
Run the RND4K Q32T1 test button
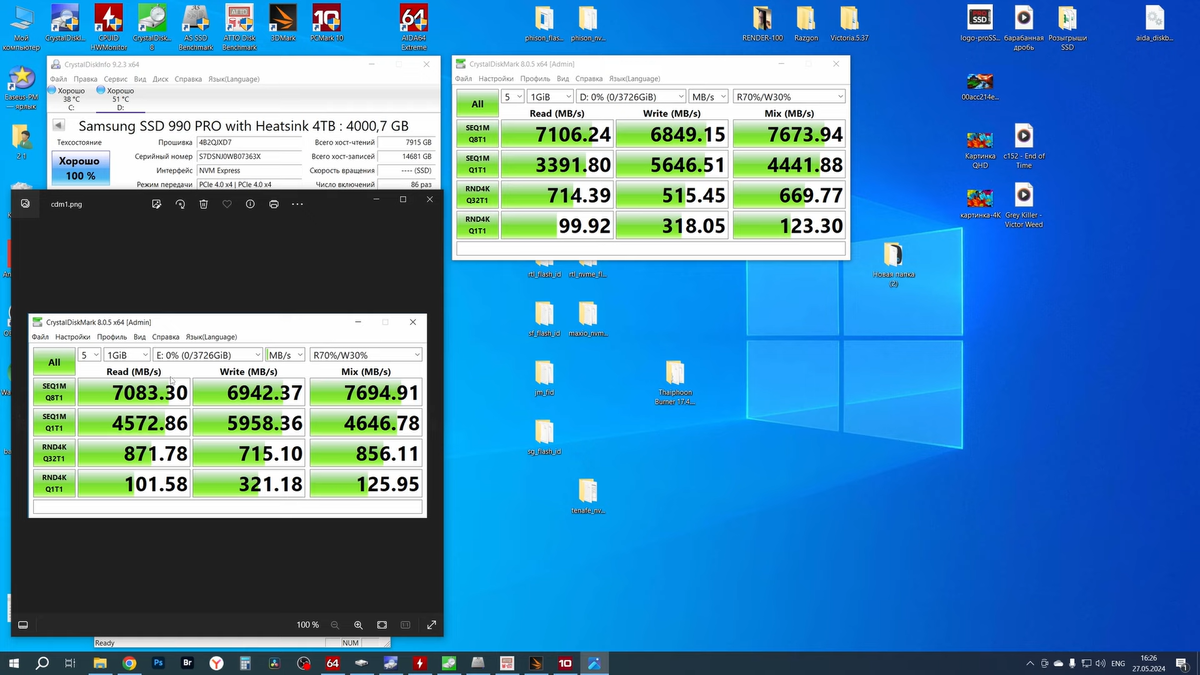click(x=477, y=194)
